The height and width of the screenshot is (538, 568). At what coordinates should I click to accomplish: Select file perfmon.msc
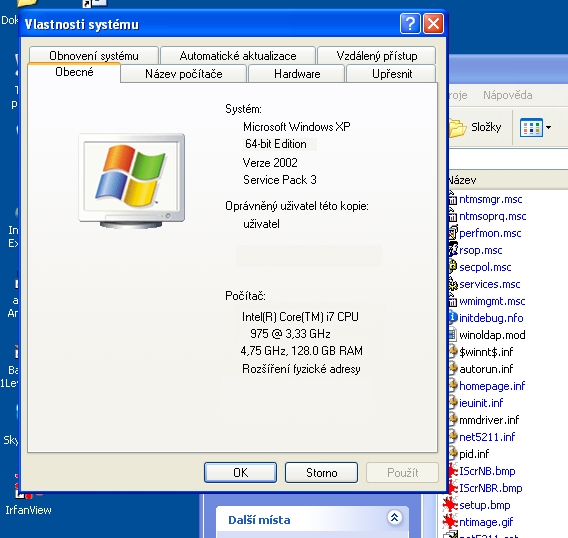[490, 233]
